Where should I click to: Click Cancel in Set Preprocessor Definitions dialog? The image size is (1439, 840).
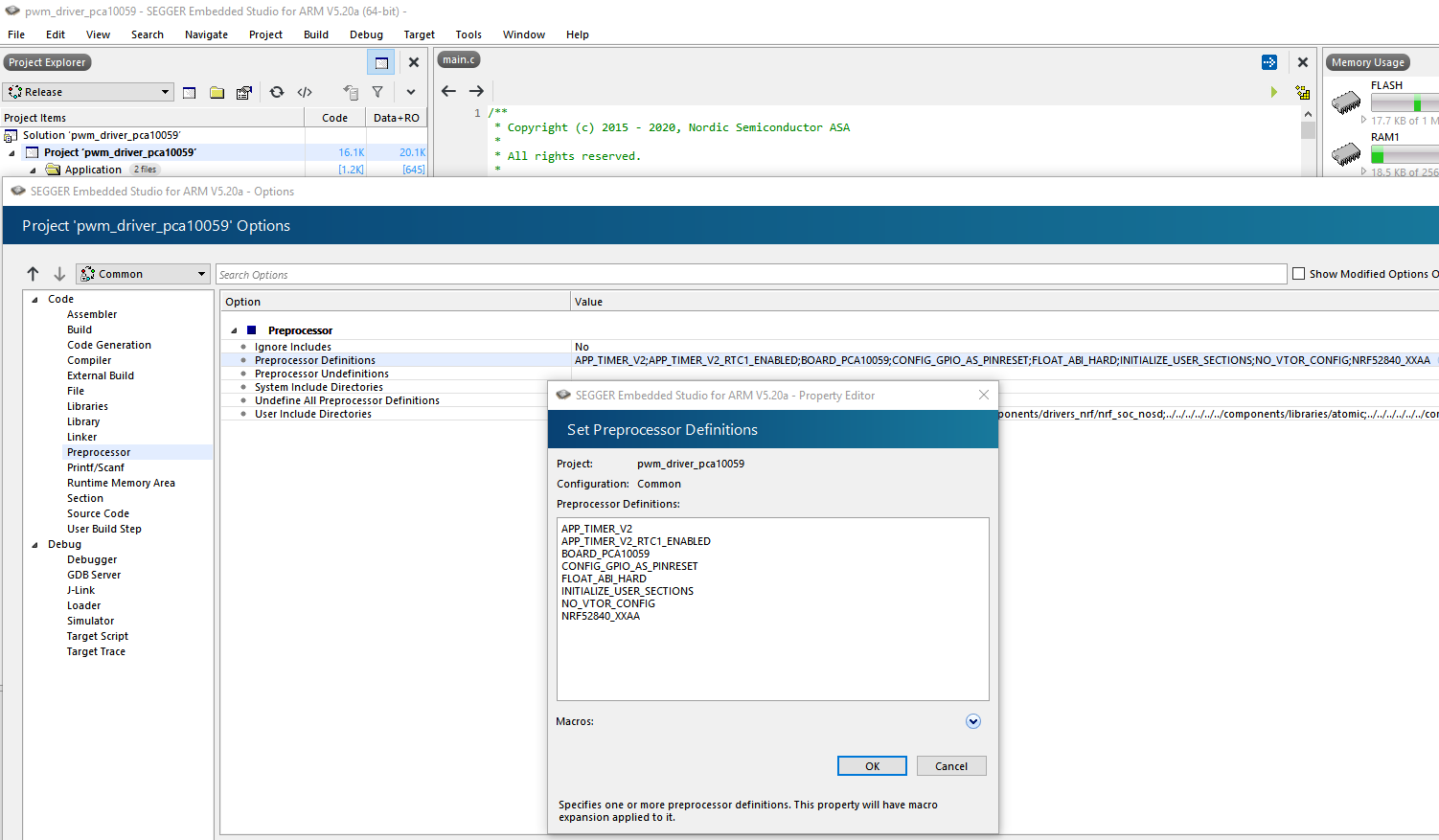[951, 766]
